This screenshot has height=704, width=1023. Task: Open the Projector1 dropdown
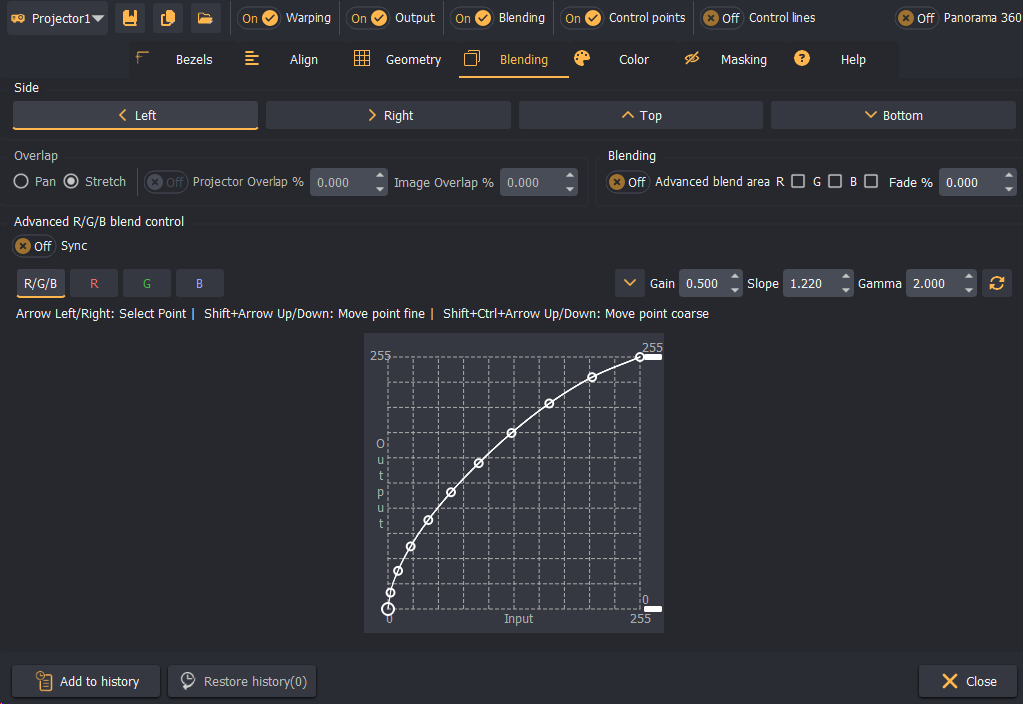58,18
